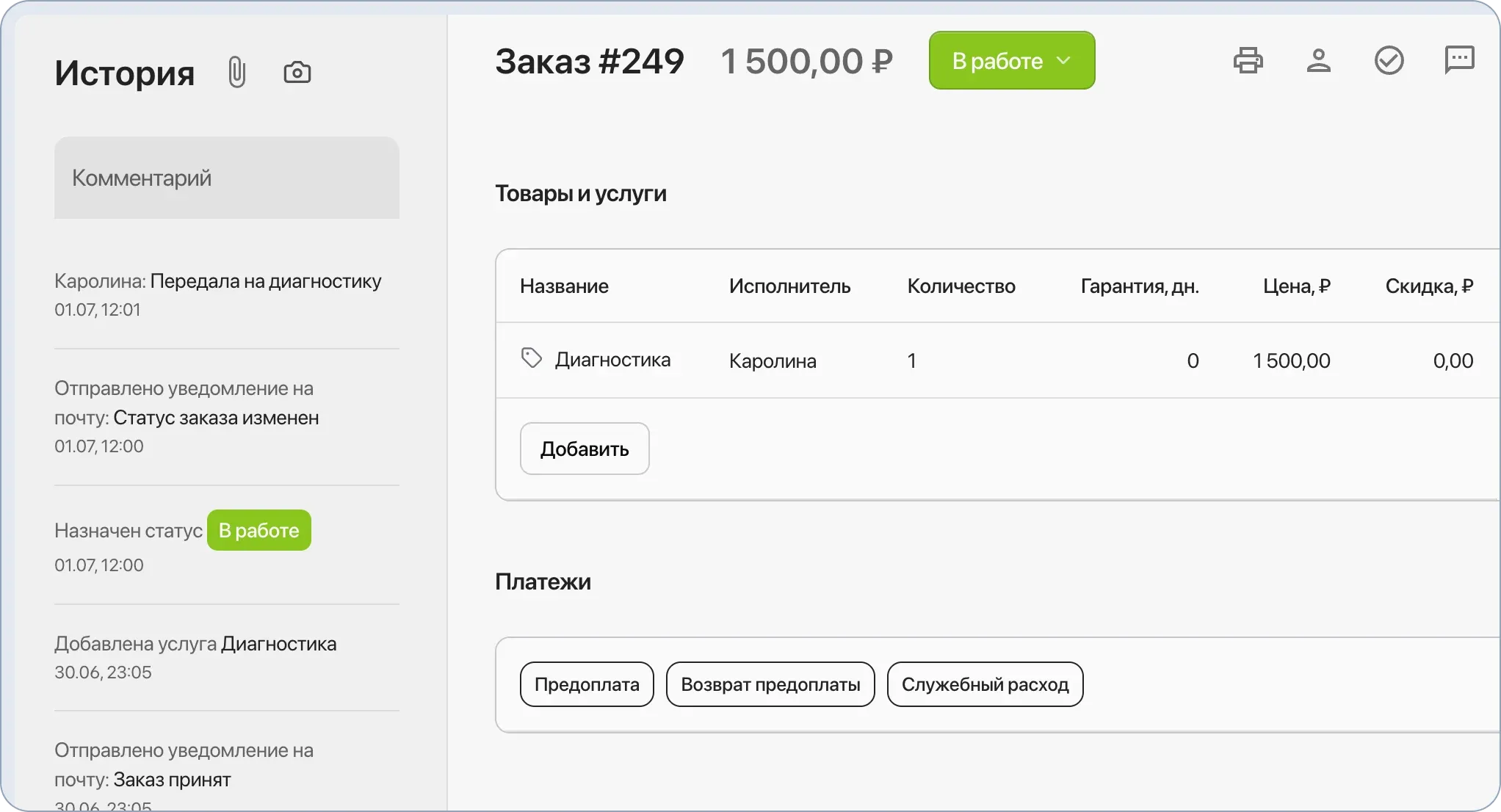Click the order total 1 500,00 ₽

point(806,61)
